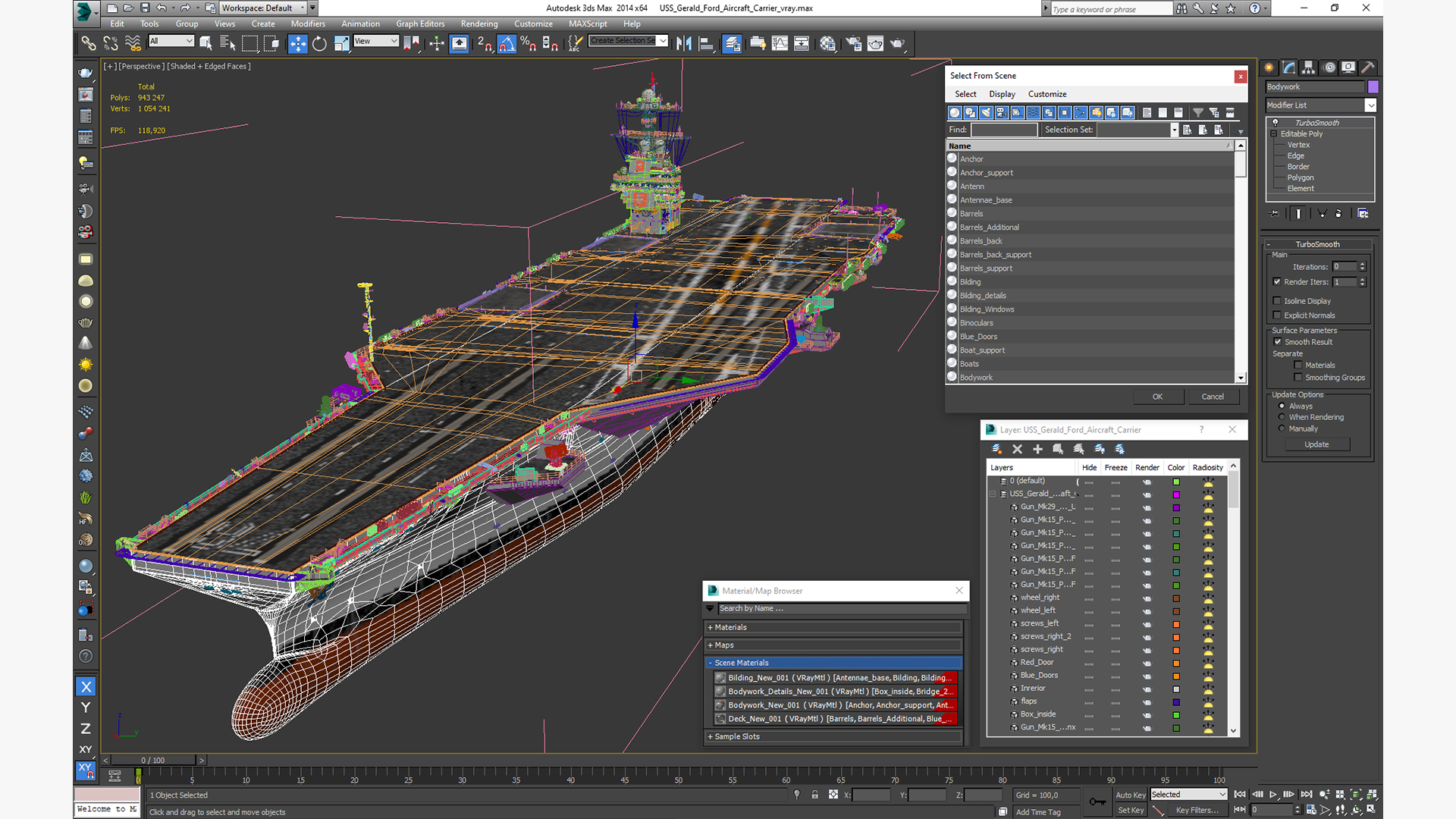Click the Bodywork object color swatch
The width and height of the screenshot is (1456, 819).
(x=1373, y=87)
